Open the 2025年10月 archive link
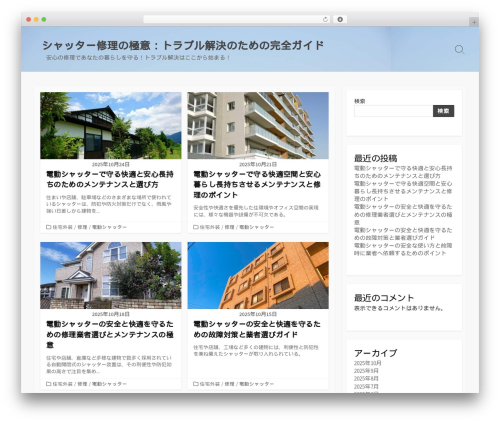 coord(367,363)
